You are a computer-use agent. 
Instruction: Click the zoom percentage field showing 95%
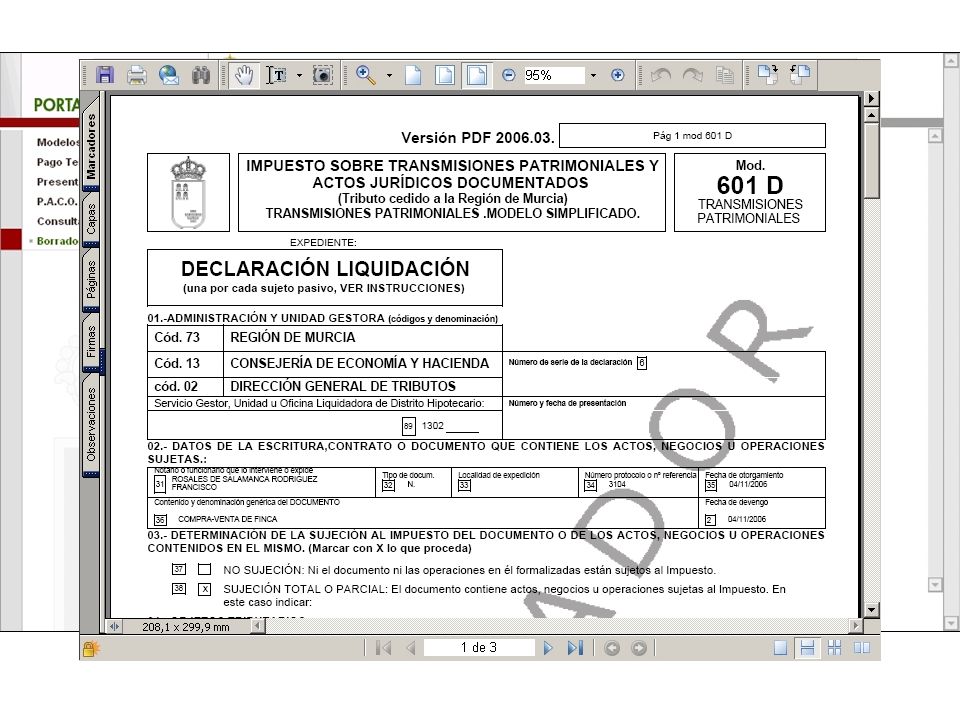pos(553,75)
